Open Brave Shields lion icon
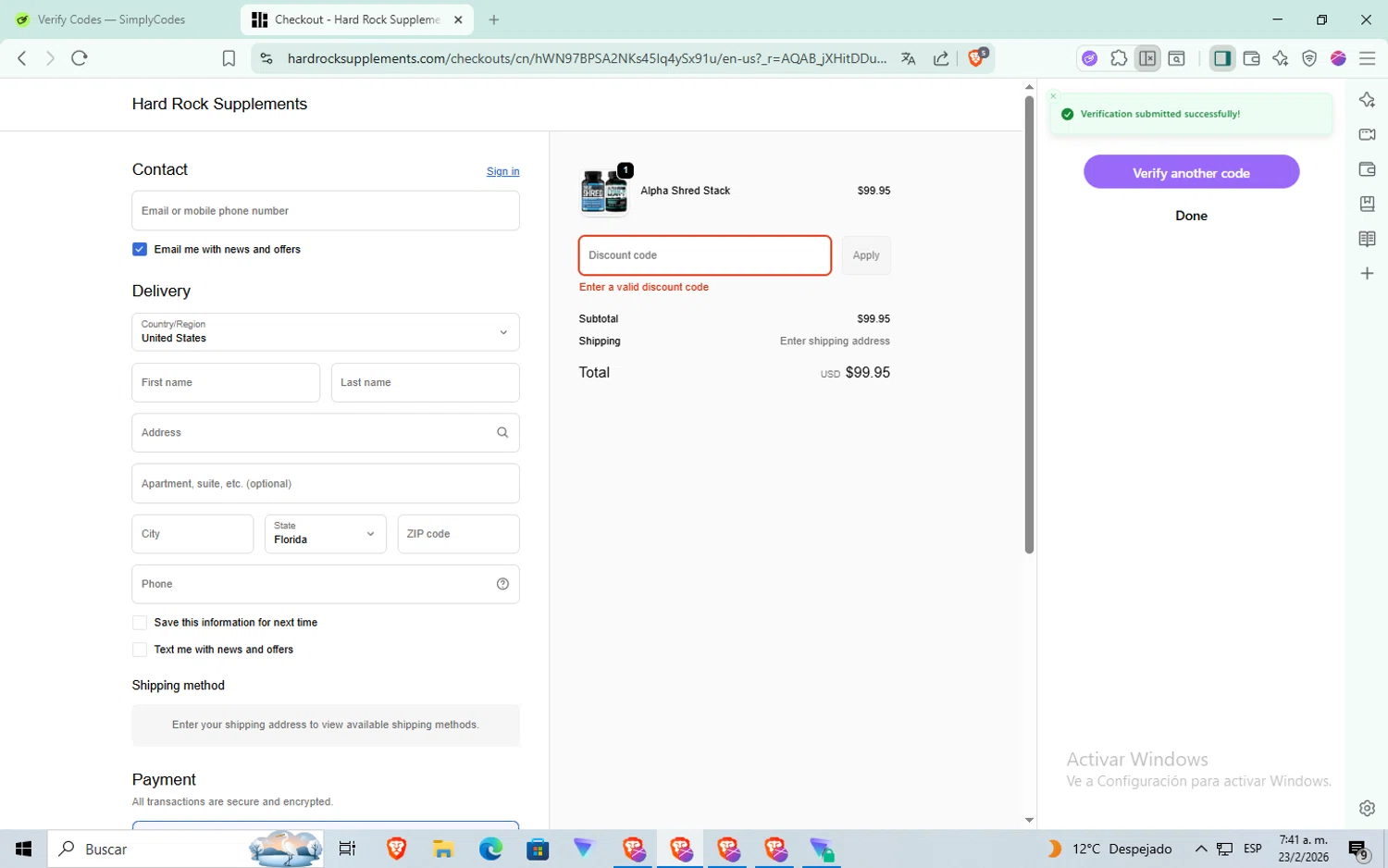The width and height of the screenshot is (1388, 868). 976,58
